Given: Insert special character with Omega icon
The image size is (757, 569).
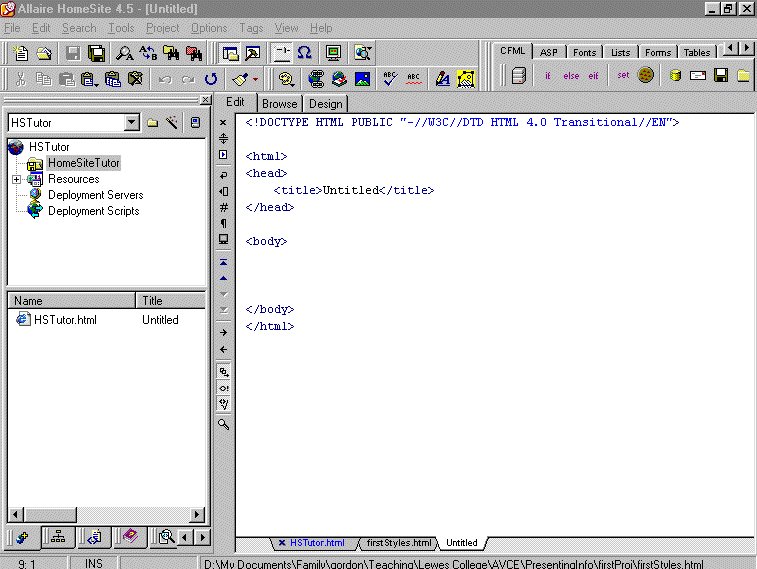Looking at the screenshot, I should coord(304,53).
